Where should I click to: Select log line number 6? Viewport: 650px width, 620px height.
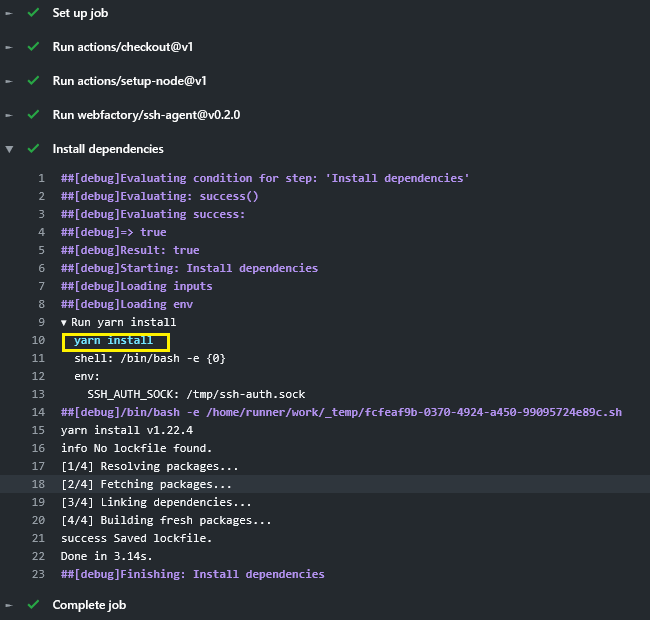pos(41,269)
